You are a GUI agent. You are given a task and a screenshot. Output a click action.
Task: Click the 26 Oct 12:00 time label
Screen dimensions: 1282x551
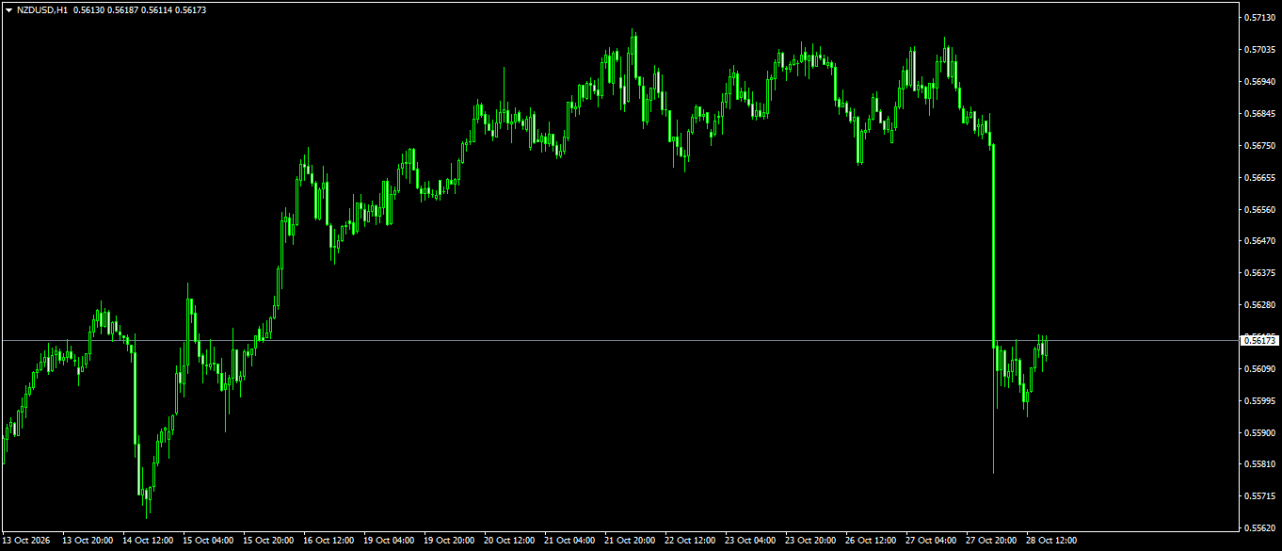pos(871,541)
